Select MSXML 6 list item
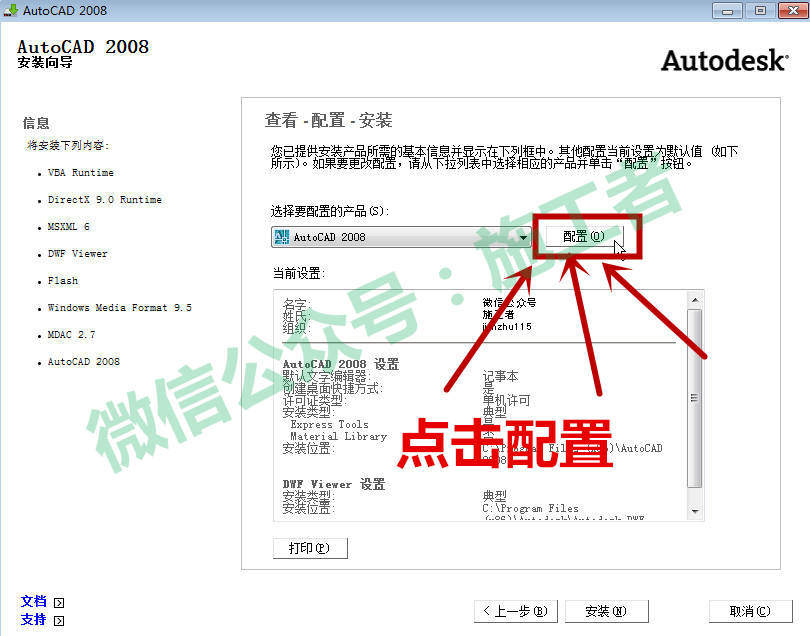This screenshot has width=810, height=636. point(69,227)
